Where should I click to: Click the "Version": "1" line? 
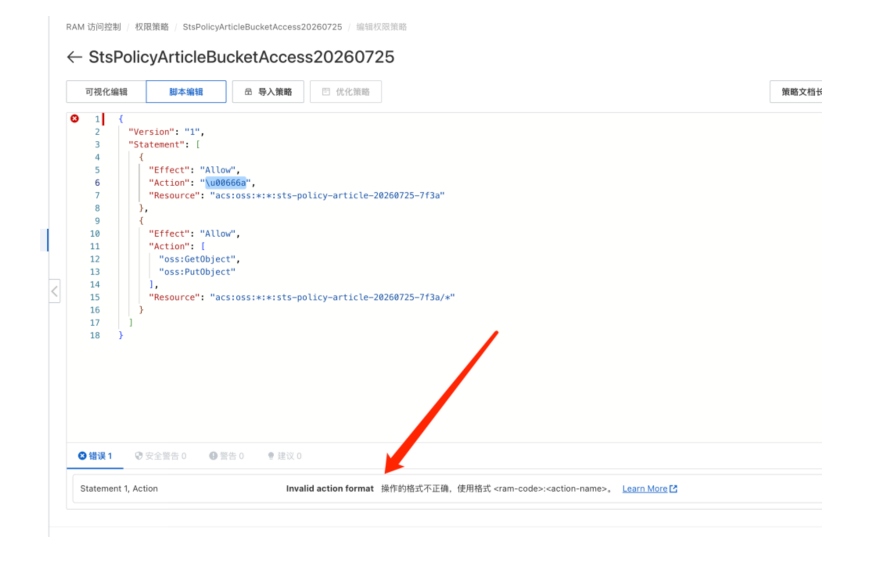[166, 132]
